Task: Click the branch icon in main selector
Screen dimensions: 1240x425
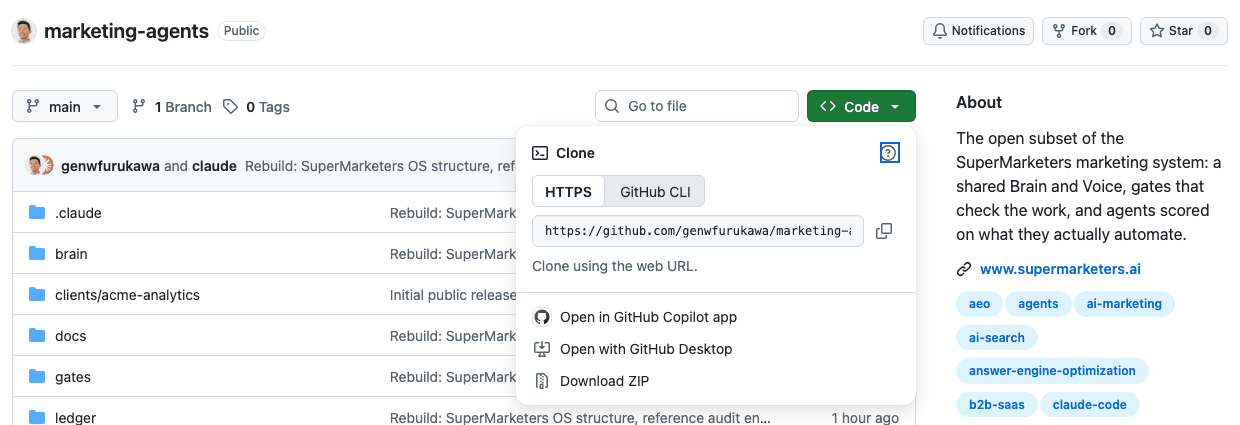Action: pyautogui.click(x=33, y=107)
